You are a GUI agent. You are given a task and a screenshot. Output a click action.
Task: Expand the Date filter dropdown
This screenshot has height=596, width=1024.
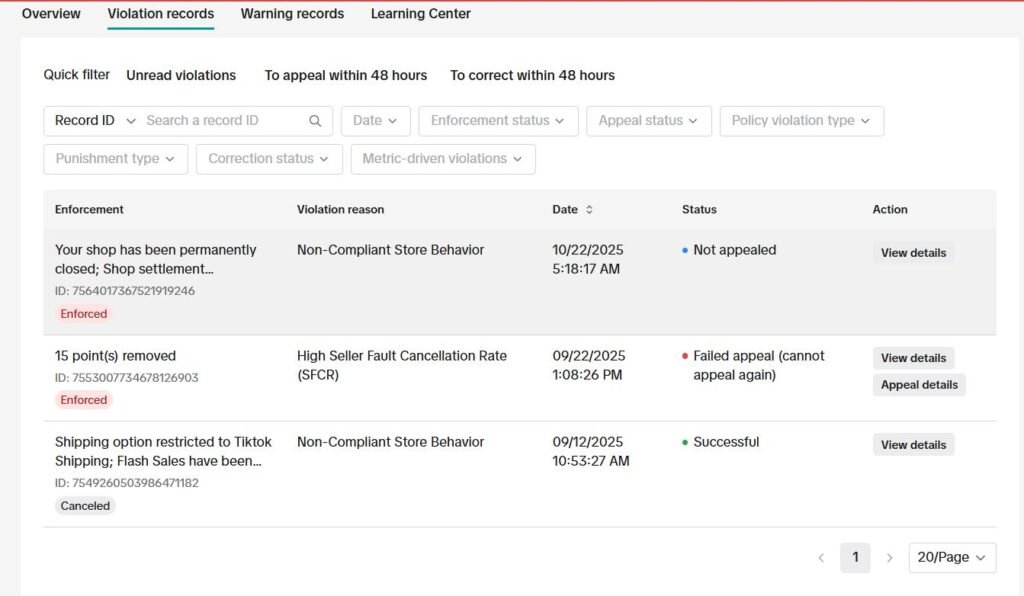coord(375,121)
